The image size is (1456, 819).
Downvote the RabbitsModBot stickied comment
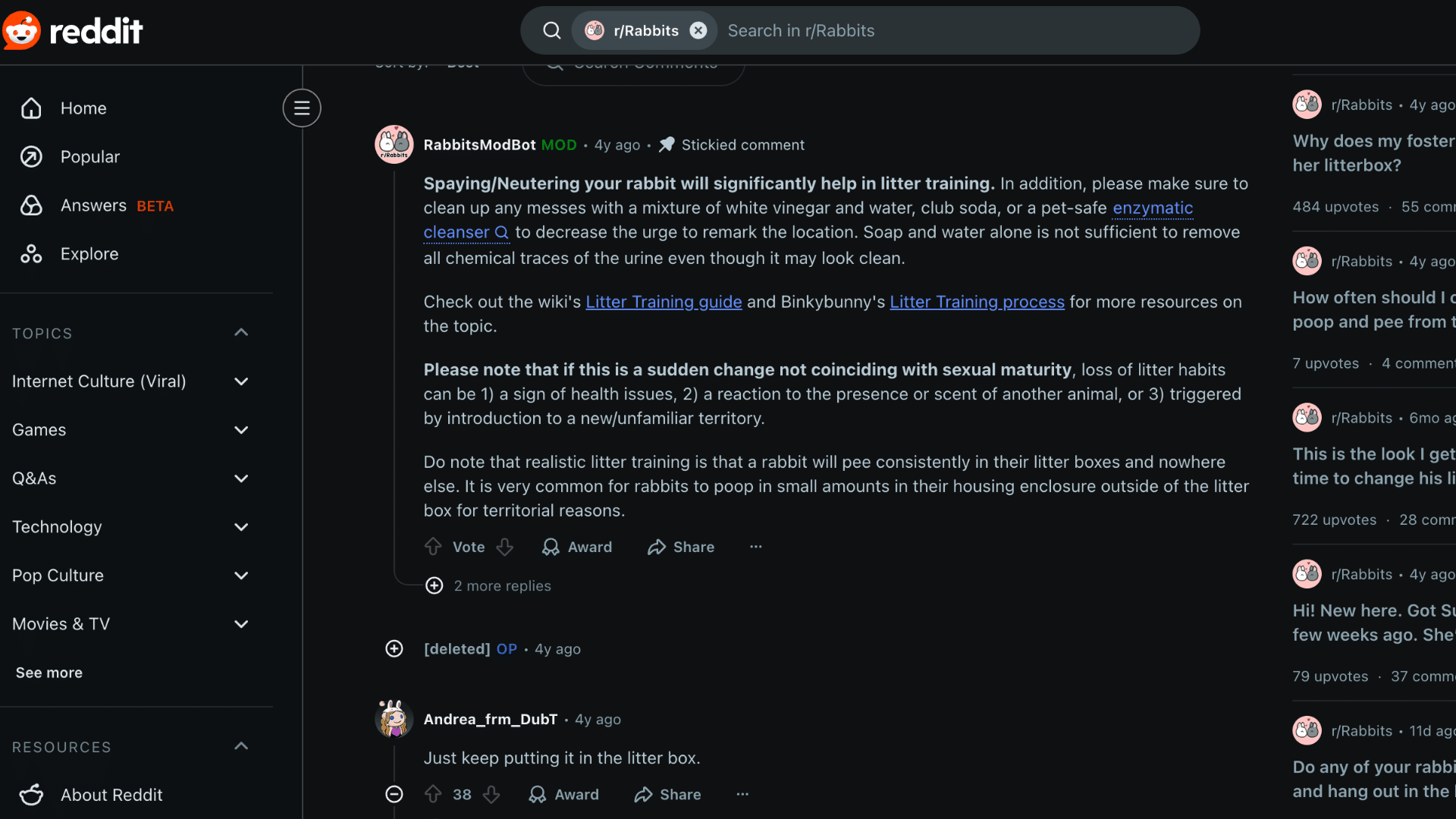click(x=505, y=547)
